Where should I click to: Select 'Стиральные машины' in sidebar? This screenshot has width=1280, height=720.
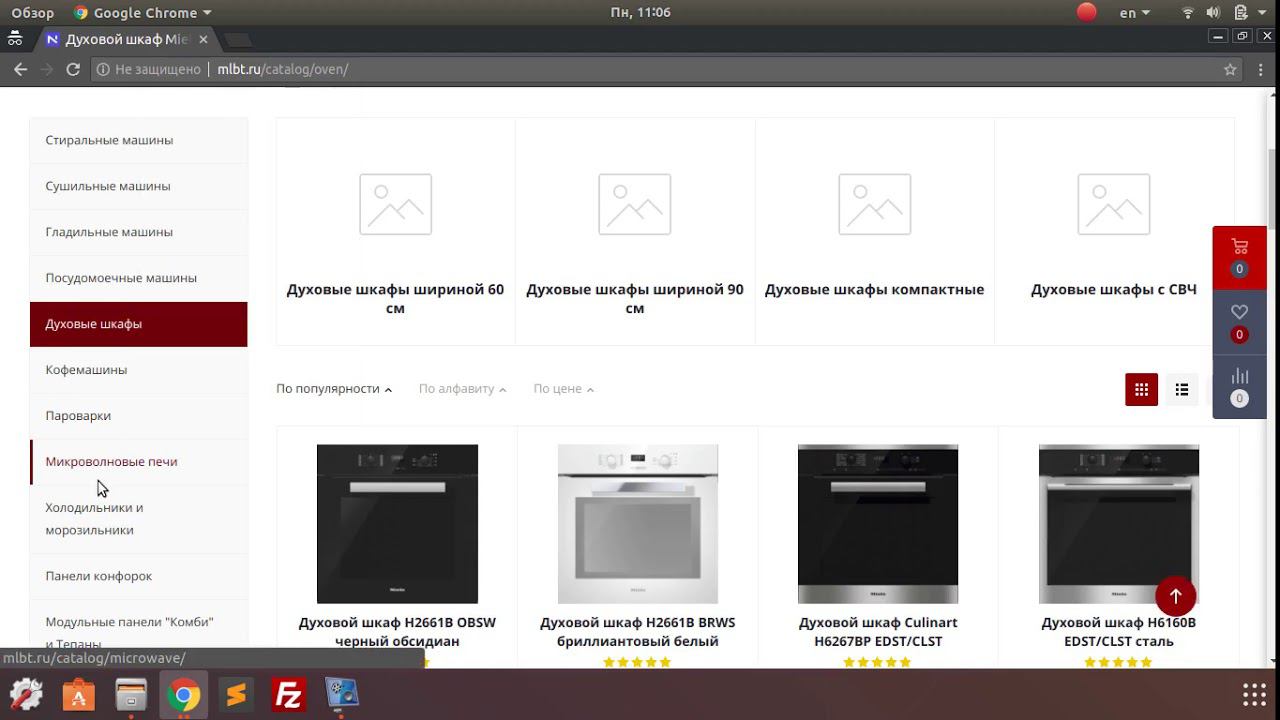pyautogui.click(x=139, y=140)
